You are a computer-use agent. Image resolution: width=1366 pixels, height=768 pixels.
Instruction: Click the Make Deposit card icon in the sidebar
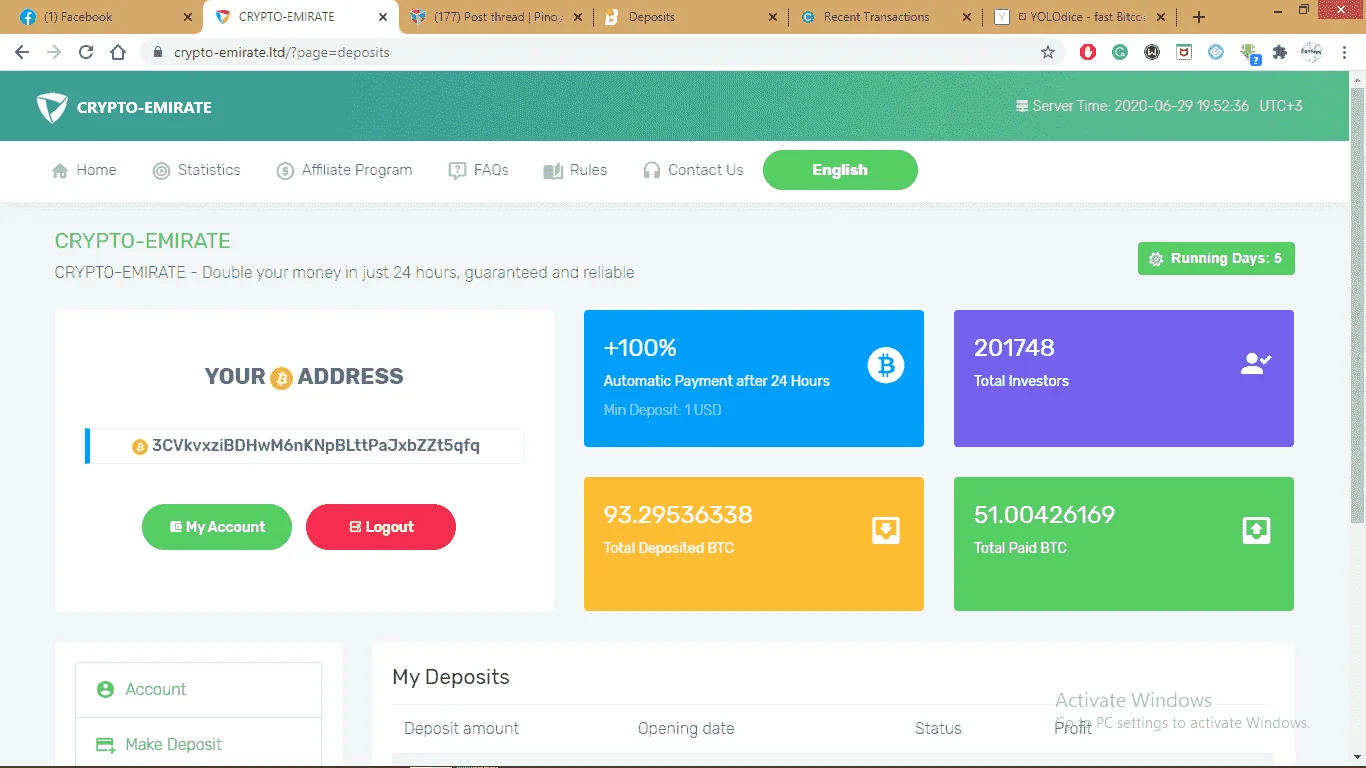pyautogui.click(x=105, y=745)
